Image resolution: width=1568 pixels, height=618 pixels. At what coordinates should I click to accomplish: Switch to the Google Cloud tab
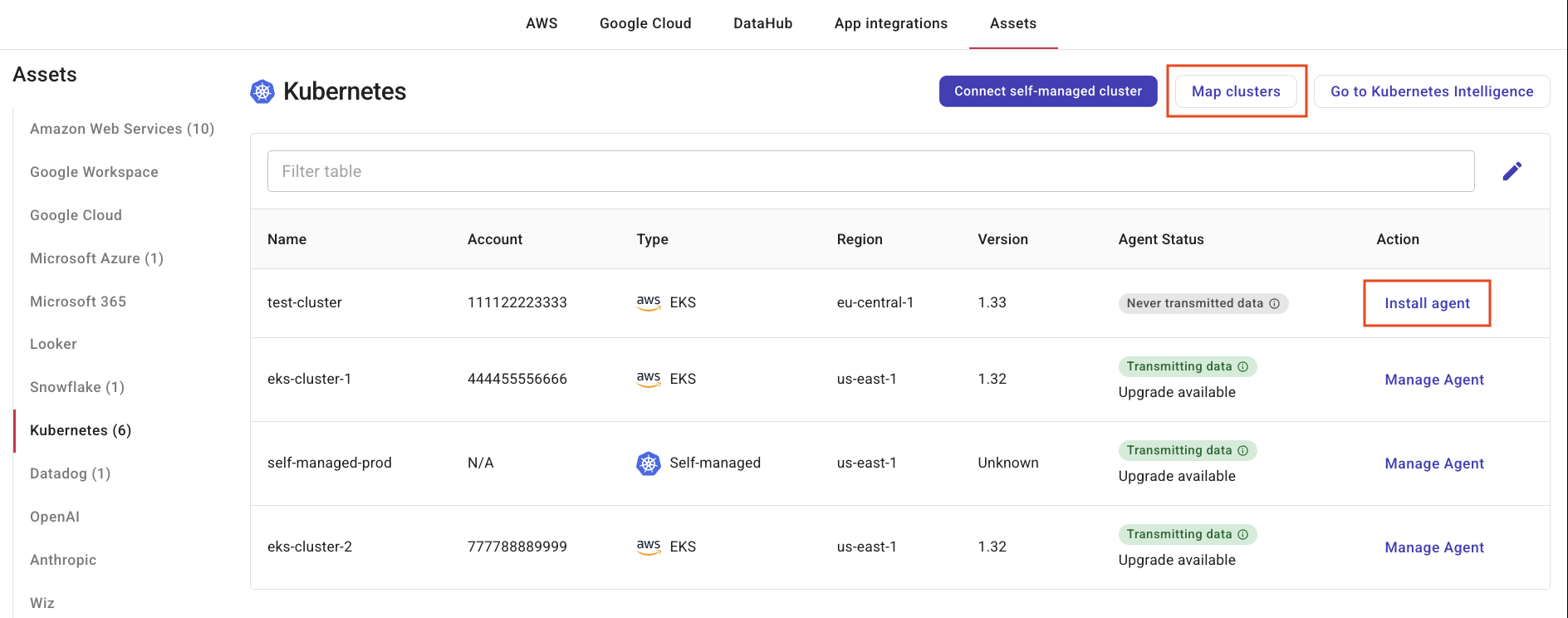645,23
